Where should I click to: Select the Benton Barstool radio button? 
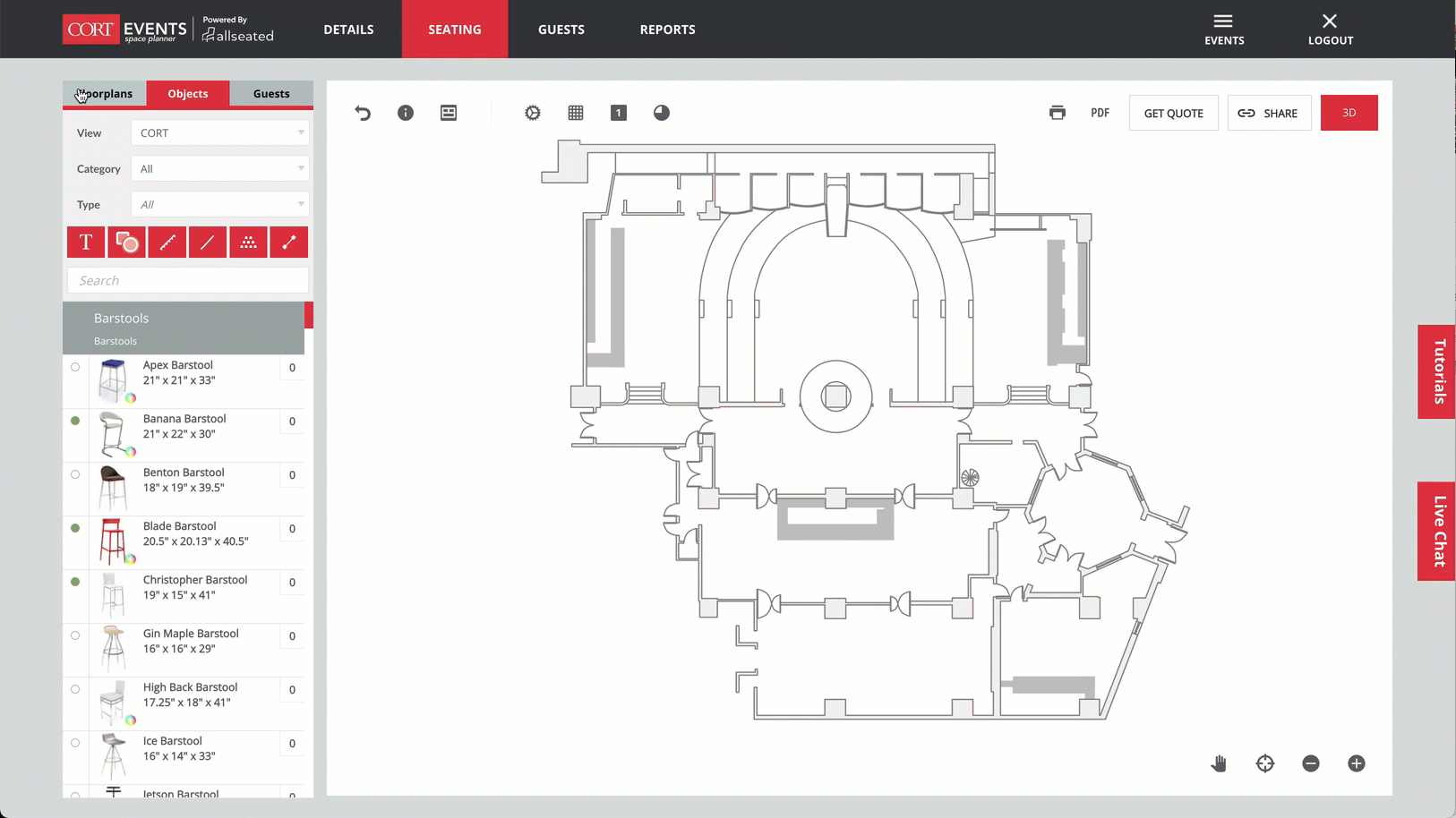75,474
